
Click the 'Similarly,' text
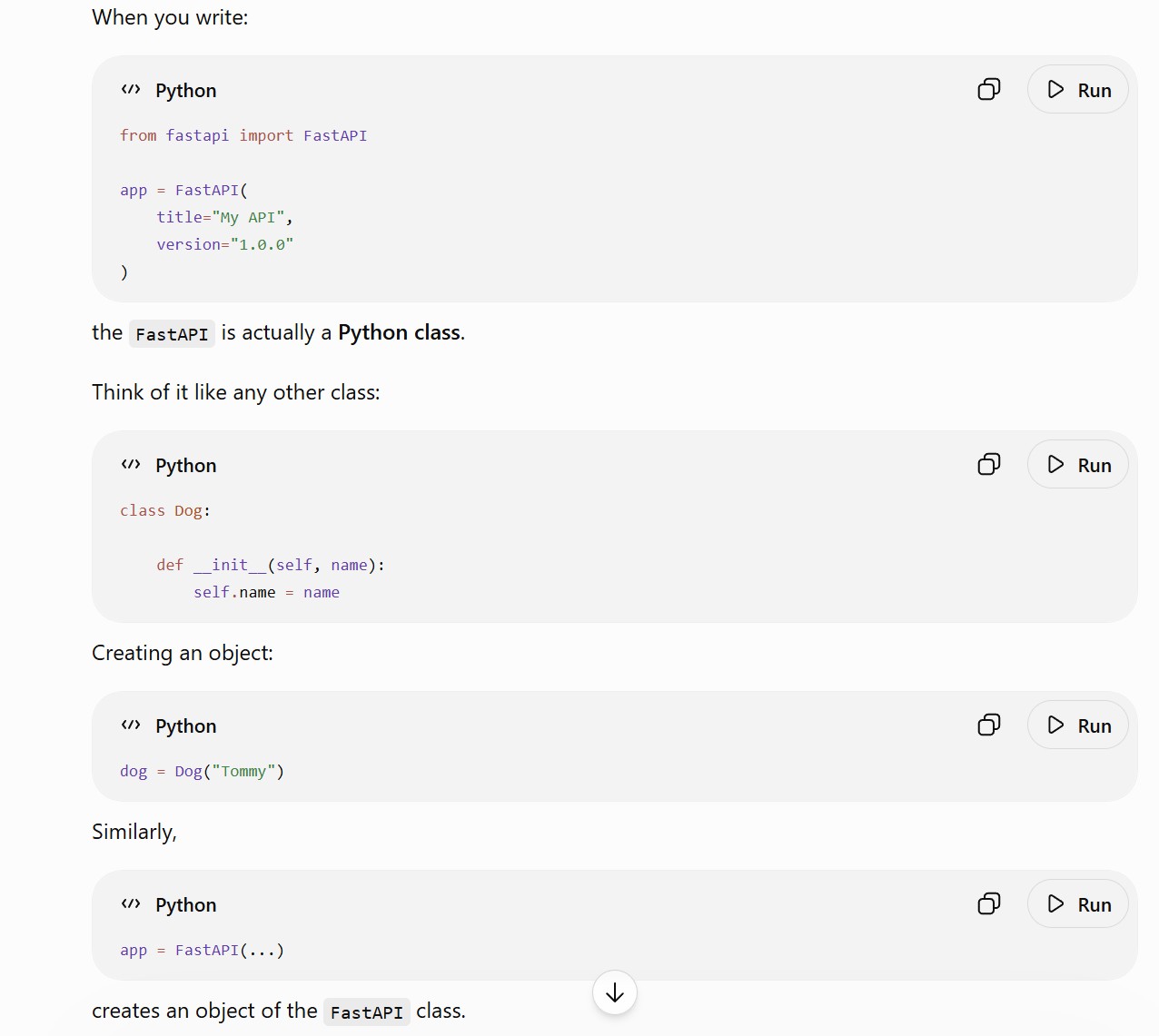(134, 832)
